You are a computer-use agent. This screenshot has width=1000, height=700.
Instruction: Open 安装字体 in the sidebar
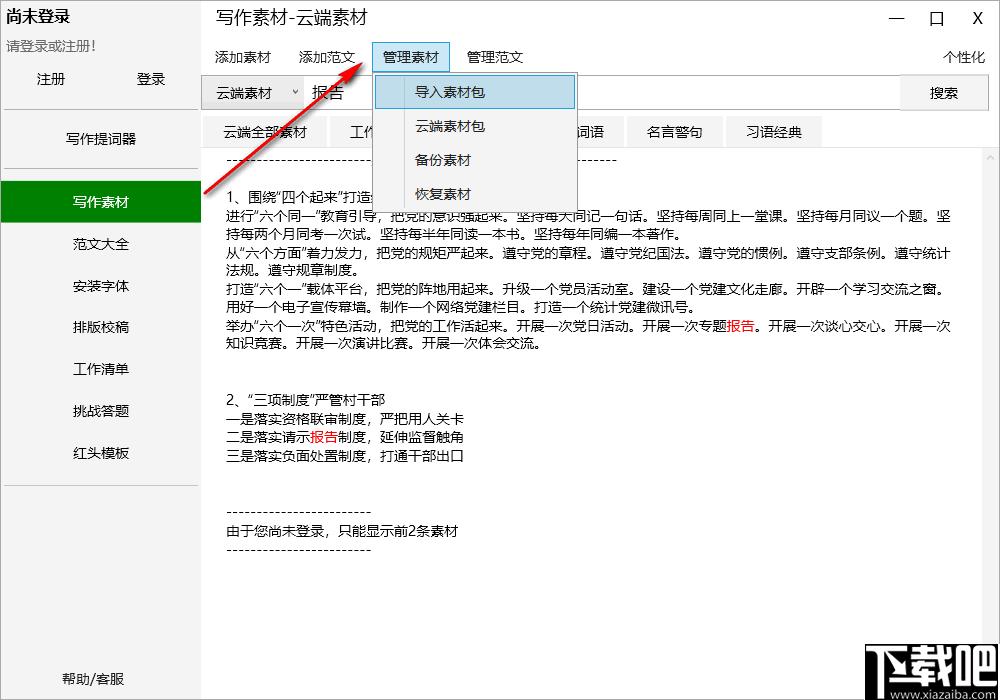tap(101, 286)
